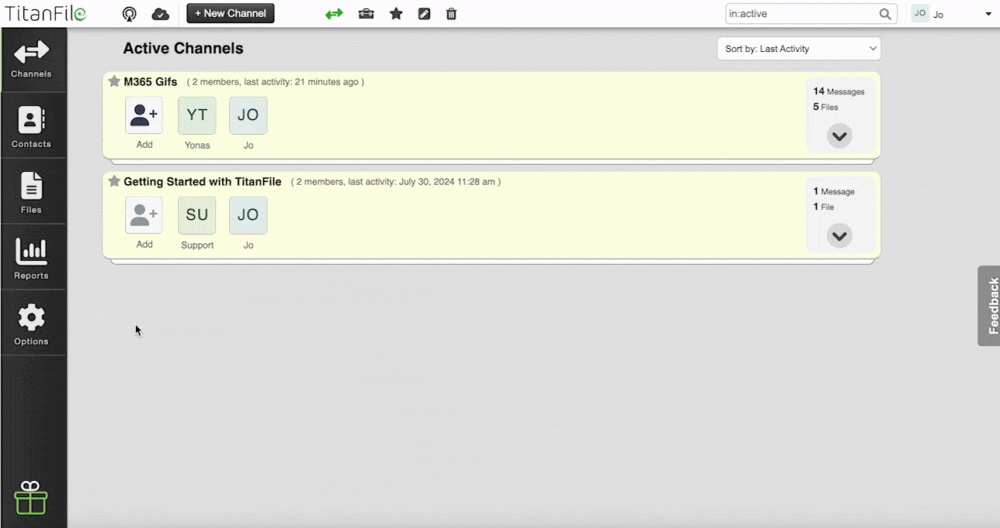The height and width of the screenshot is (528, 1000).
Task: Add a member to M365 Gifs channel
Action: pos(144,115)
